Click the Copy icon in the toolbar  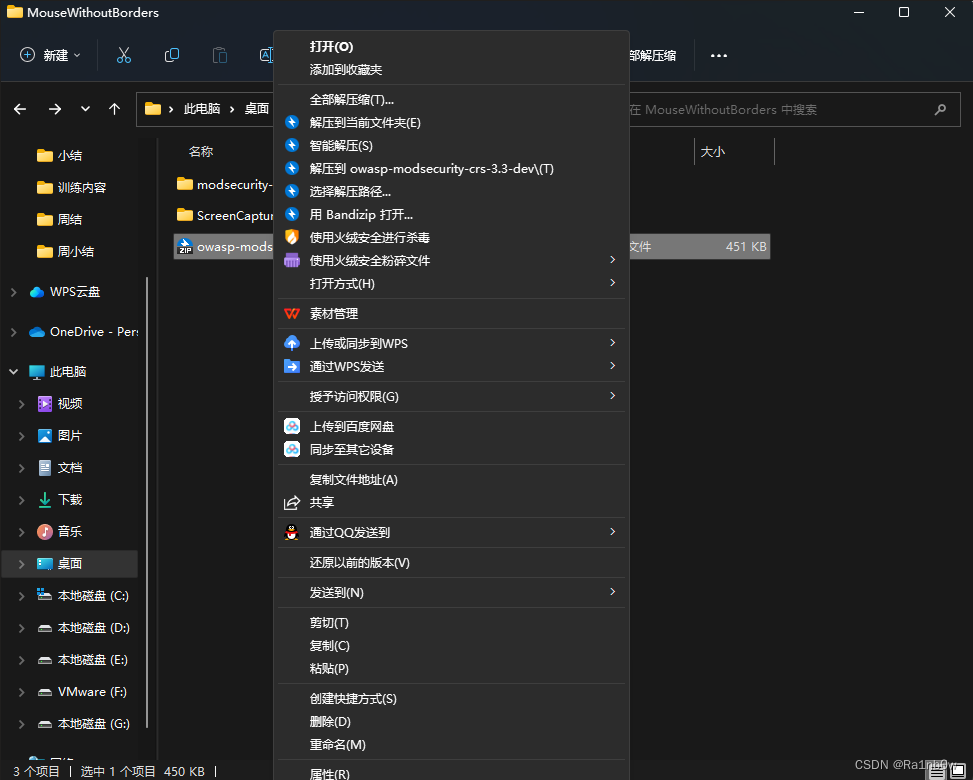(x=171, y=56)
